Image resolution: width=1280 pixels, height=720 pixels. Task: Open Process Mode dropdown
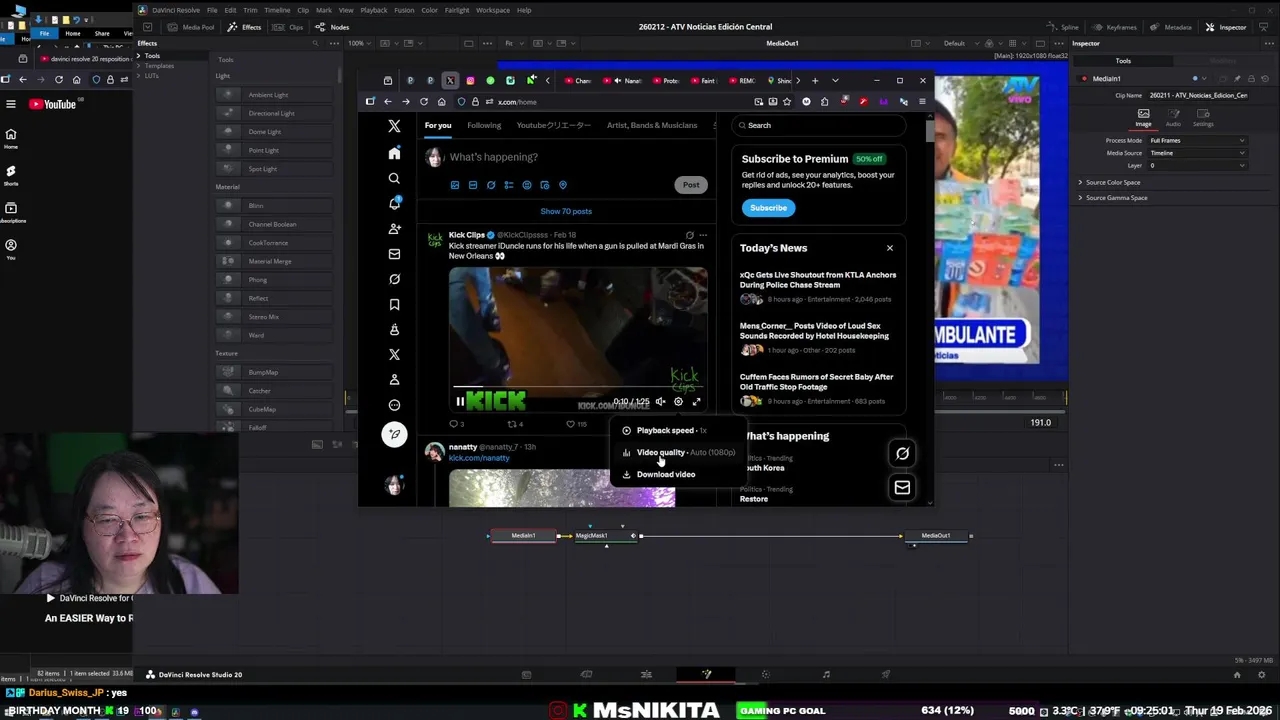pyautogui.click(x=1197, y=141)
